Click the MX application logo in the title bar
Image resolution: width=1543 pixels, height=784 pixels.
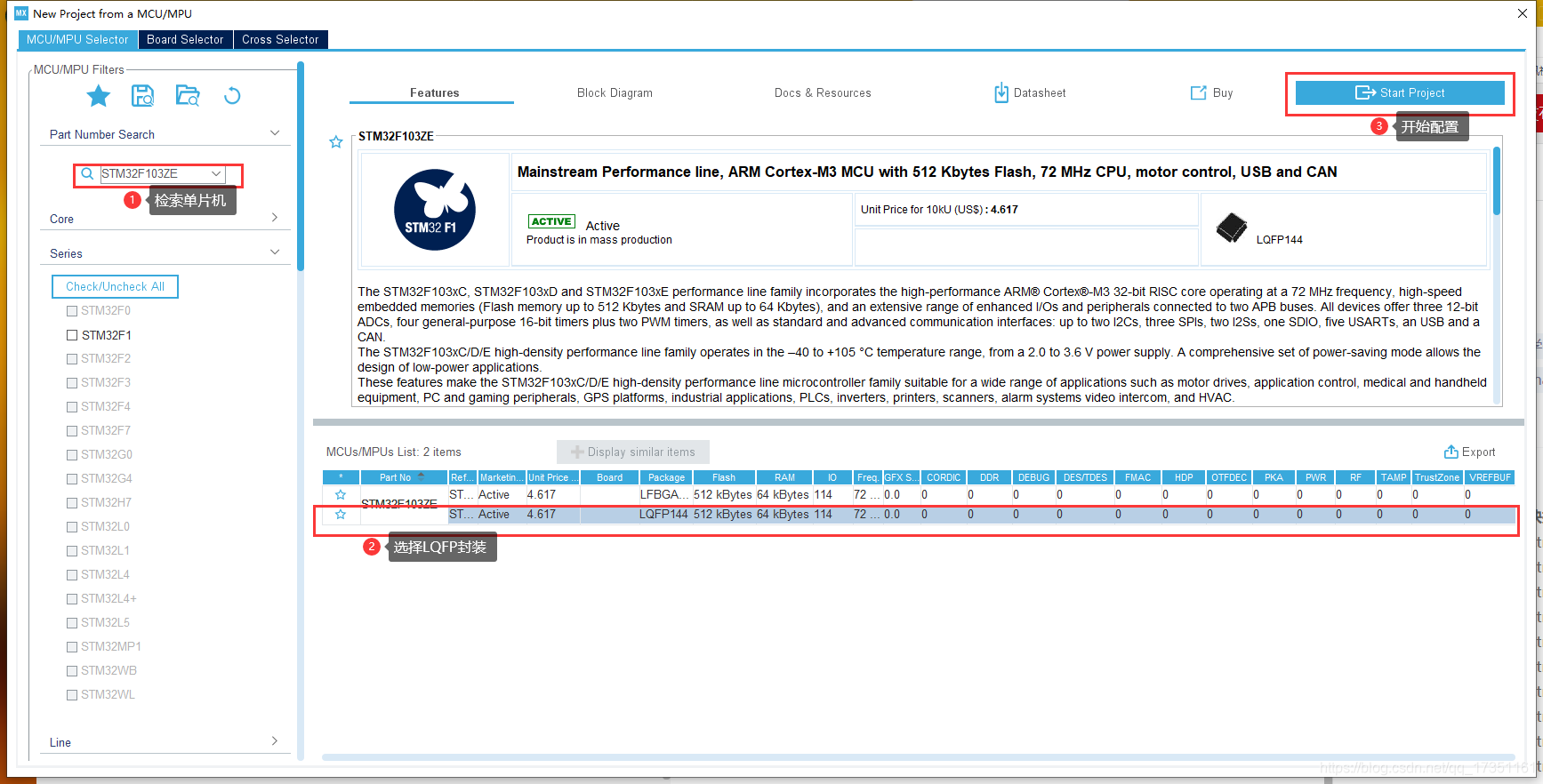coord(21,13)
